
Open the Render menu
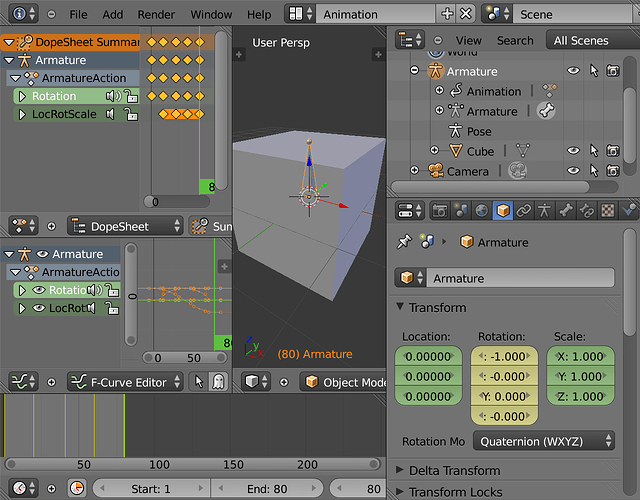coord(156,14)
